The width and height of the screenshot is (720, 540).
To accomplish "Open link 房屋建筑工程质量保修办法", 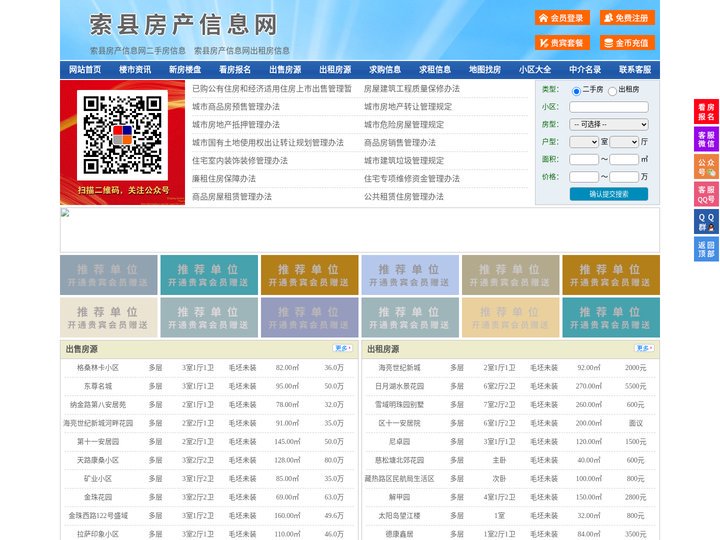I will point(411,89).
